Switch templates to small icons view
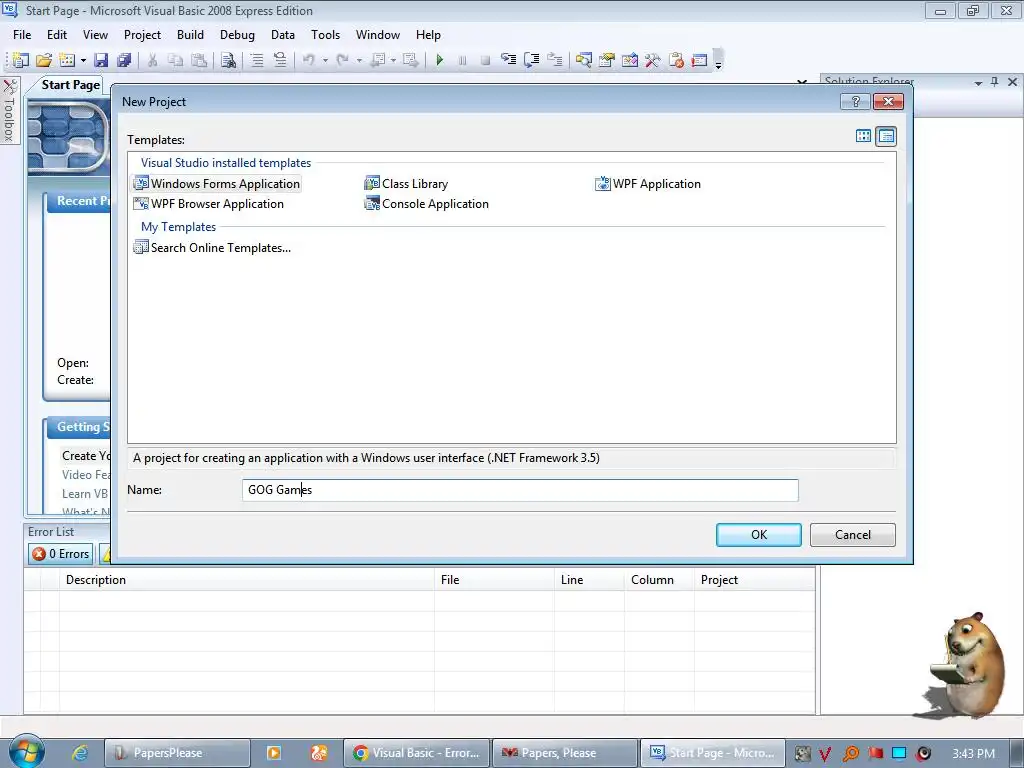This screenshot has width=1024, height=768. pyautogui.click(x=886, y=136)
